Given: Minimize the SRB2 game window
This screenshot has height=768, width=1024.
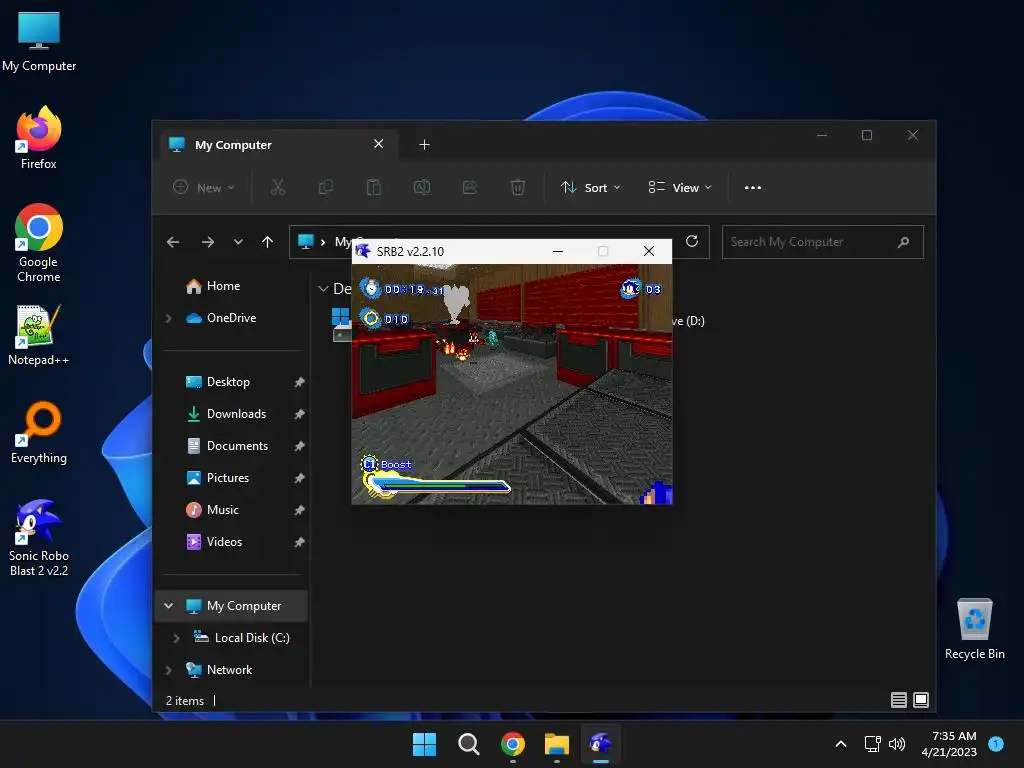Looking at the screenshot, I should [x=558, y=251].
